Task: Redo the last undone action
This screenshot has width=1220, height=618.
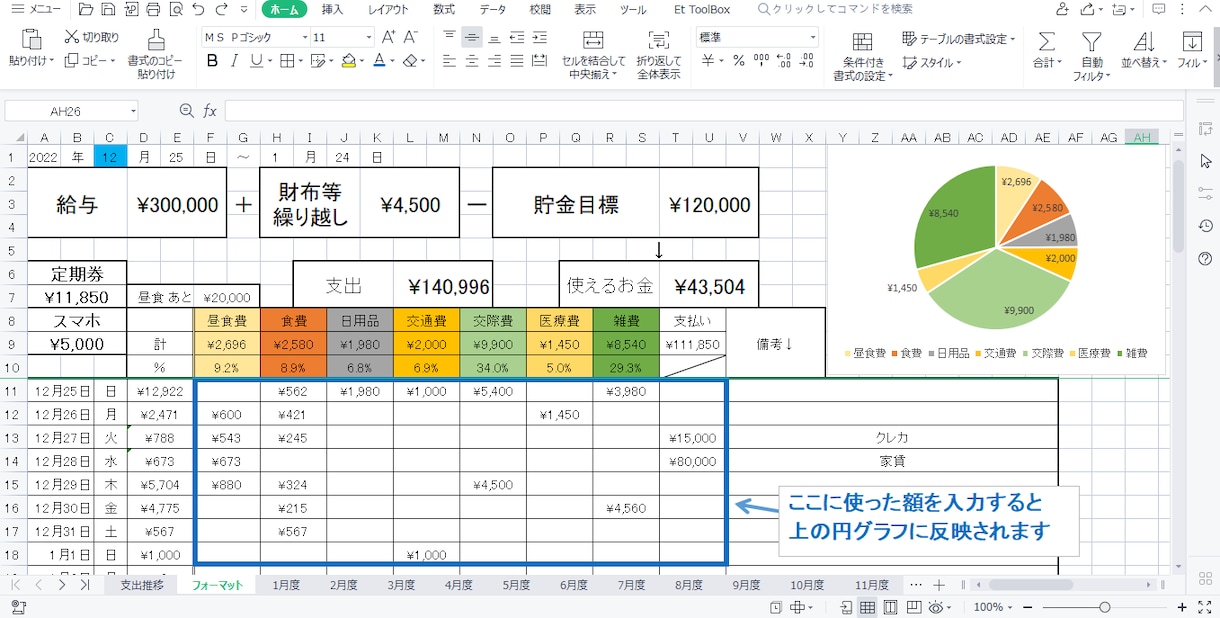Action: click(221, 10)
